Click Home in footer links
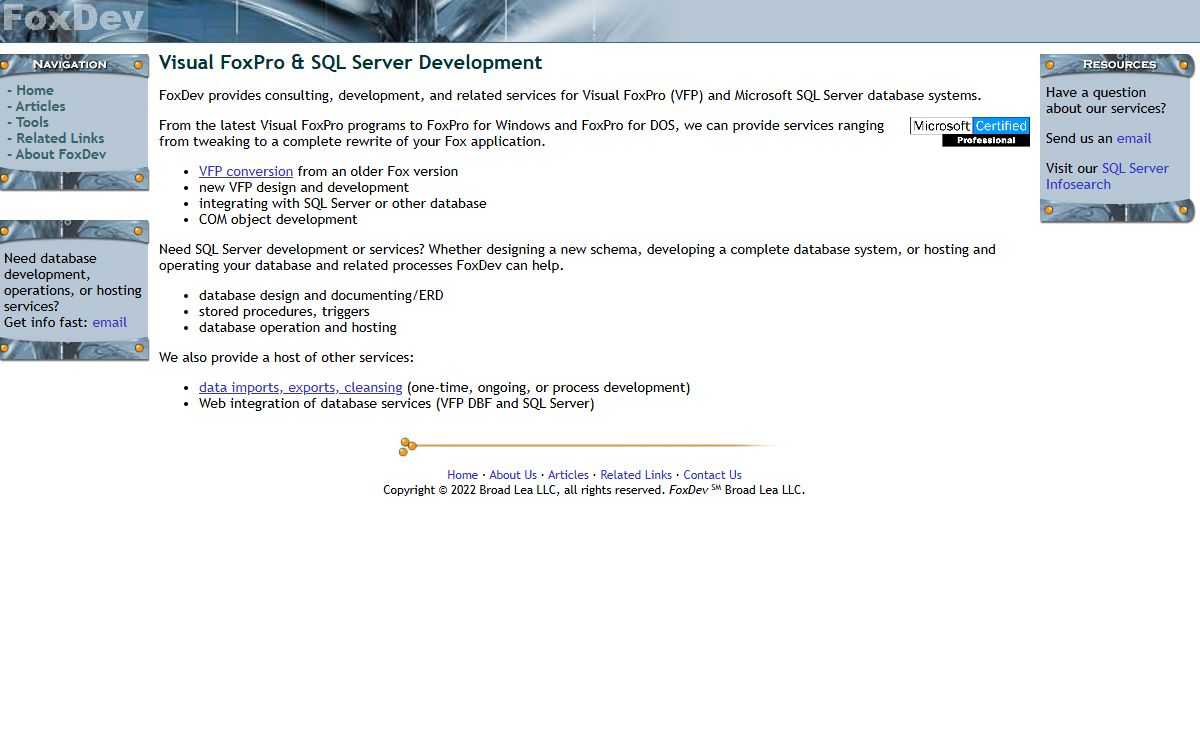 coord(462,475)
